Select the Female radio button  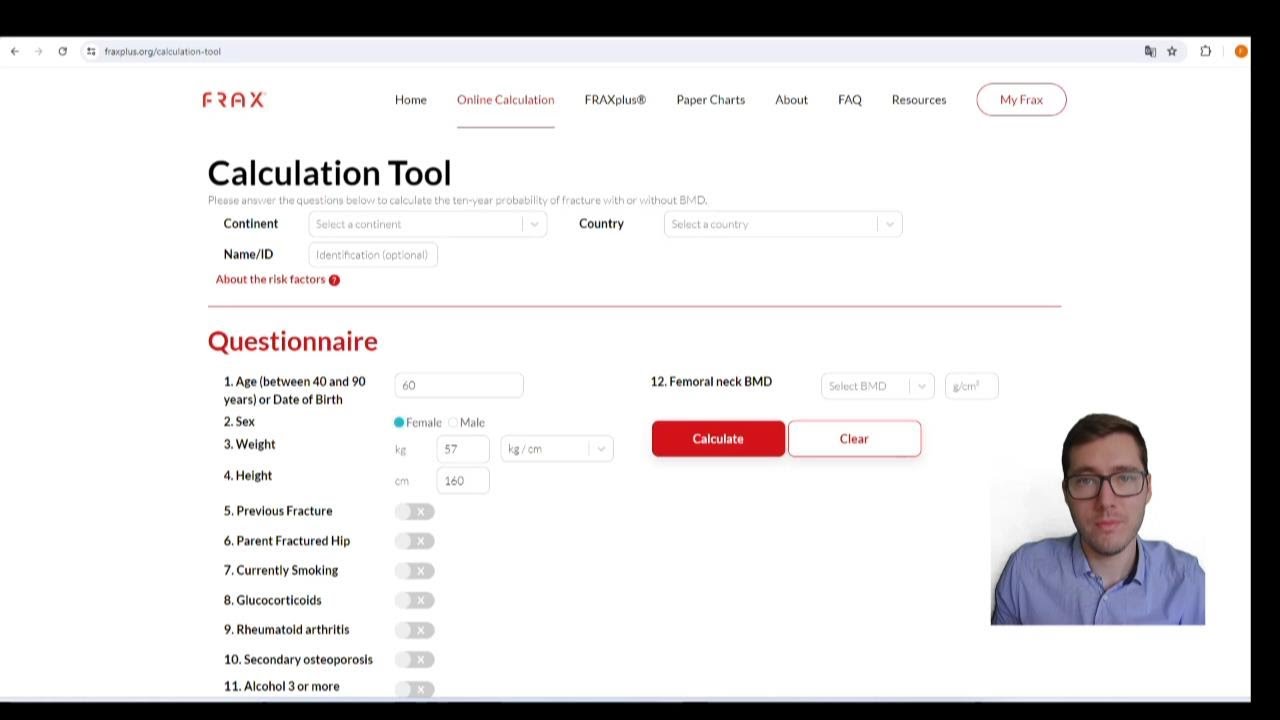click(399, 423)
